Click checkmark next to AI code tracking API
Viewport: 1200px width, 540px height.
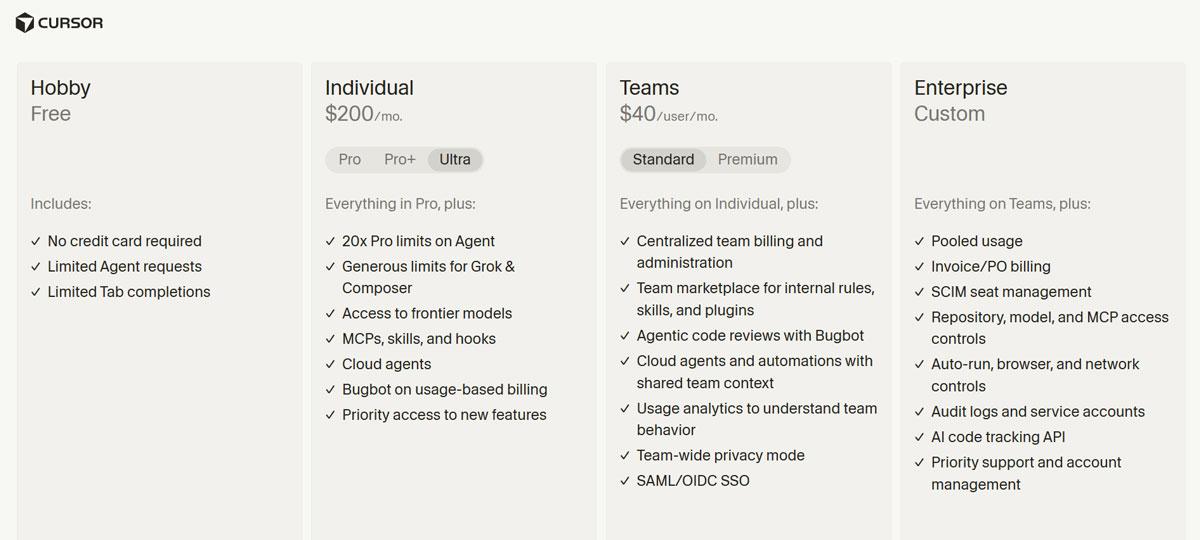(x=920, y=437)
